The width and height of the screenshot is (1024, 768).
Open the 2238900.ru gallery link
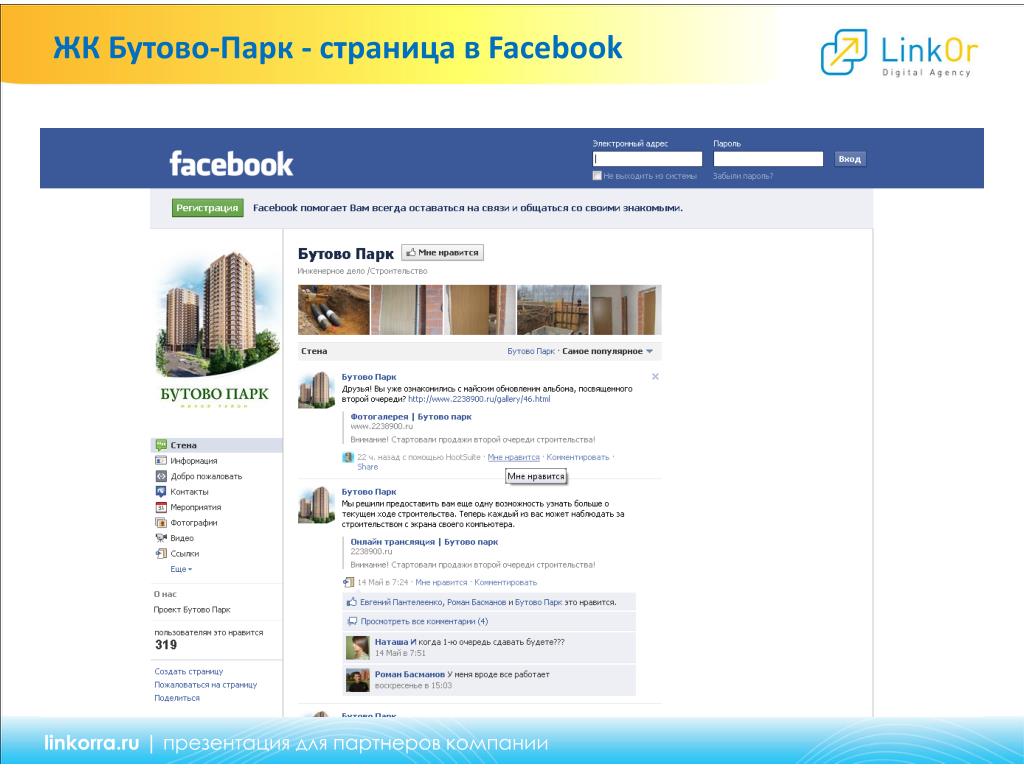point(479,399)
